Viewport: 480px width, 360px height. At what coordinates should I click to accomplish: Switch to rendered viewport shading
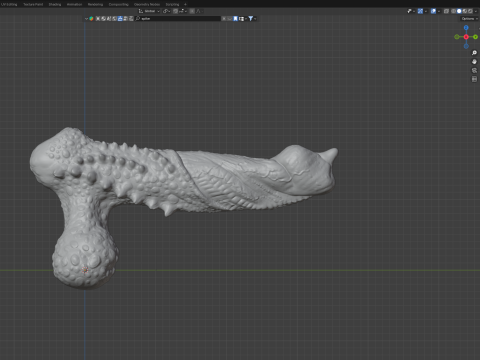pos(470,11)
